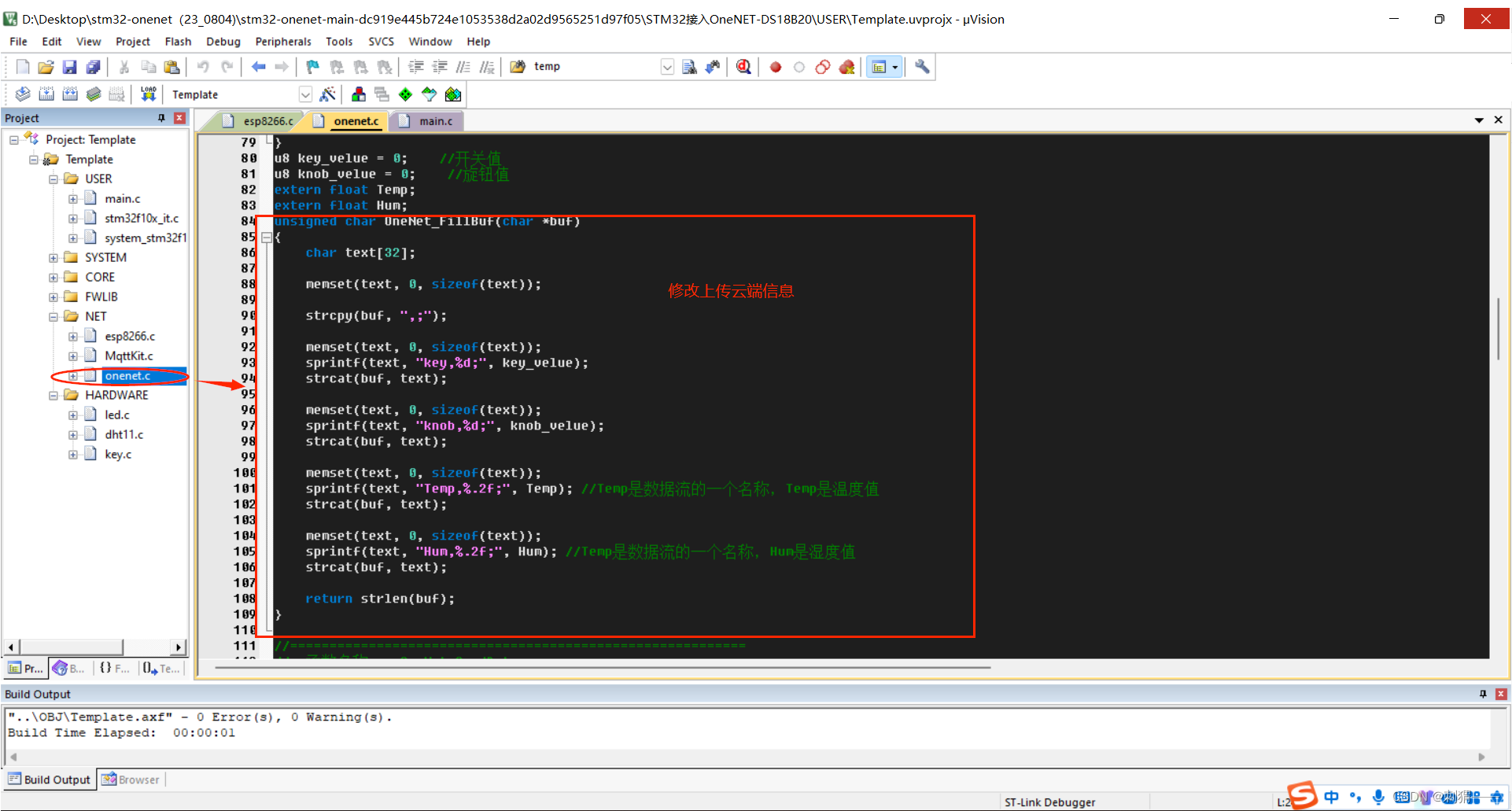This screenshot has width=1512, height=811.
Task: Click the project panel horizontal scrollbar thumb
Action: click(x=72, y=647)
